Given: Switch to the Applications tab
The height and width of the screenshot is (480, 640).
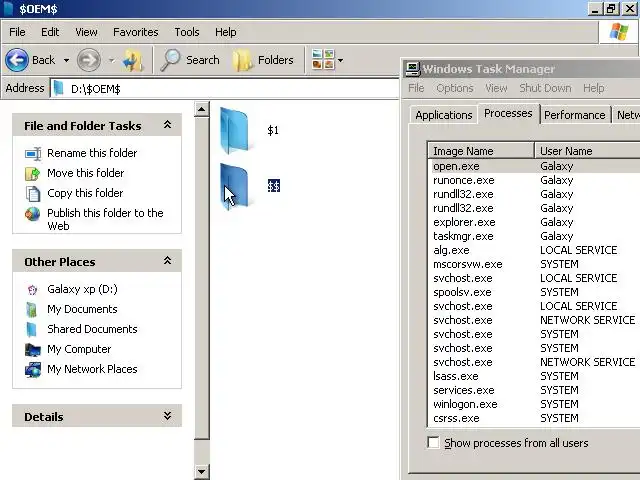Looking at the screenshot, I should [x=444, y=115].
